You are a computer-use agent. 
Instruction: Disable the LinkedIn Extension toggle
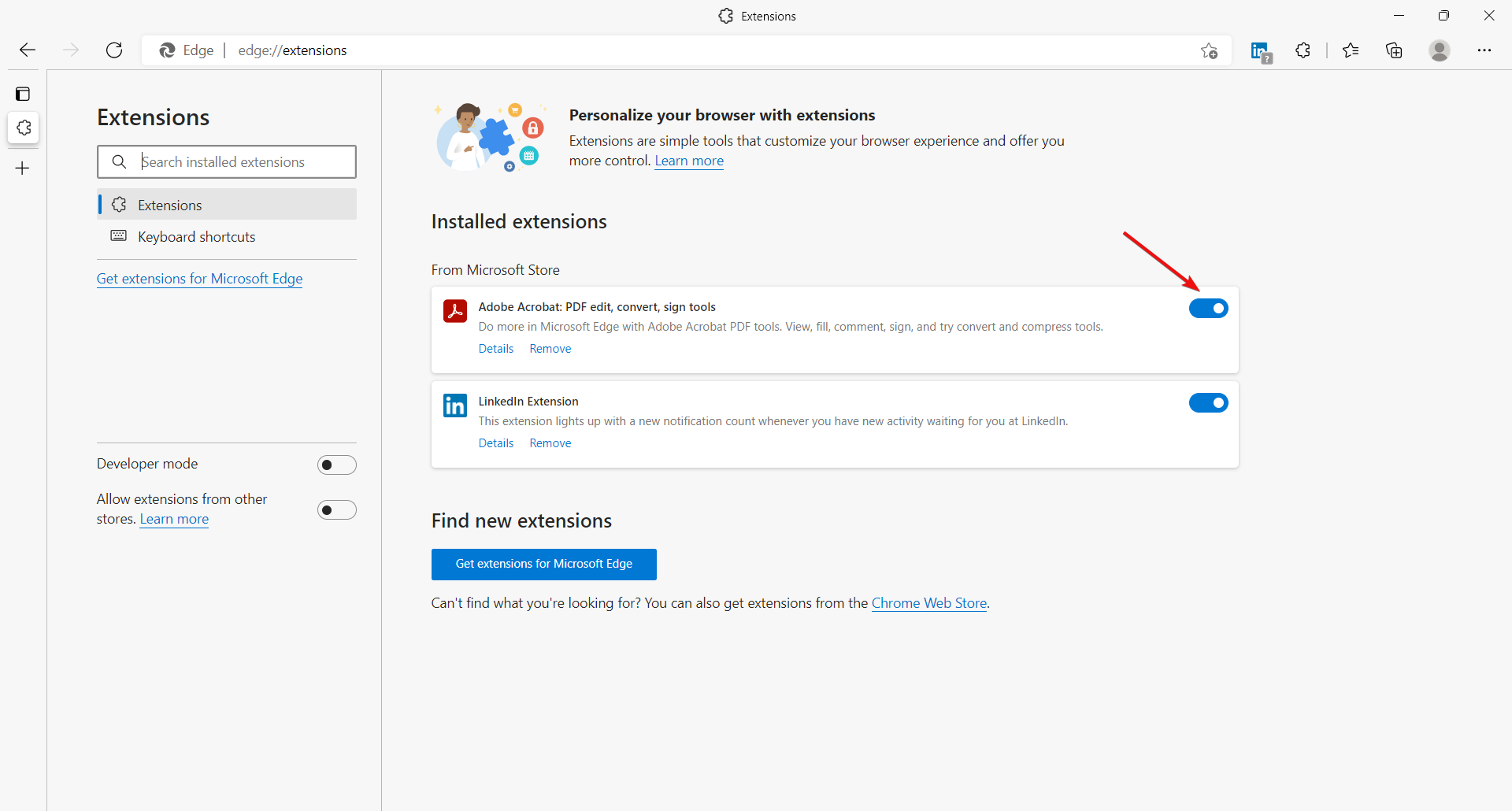pyautogui.click(x=1209, y=402)
